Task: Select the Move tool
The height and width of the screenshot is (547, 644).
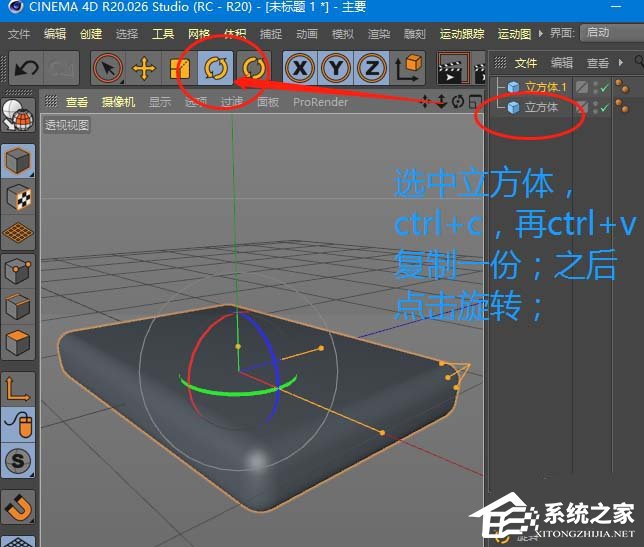Action: (144, 68)
